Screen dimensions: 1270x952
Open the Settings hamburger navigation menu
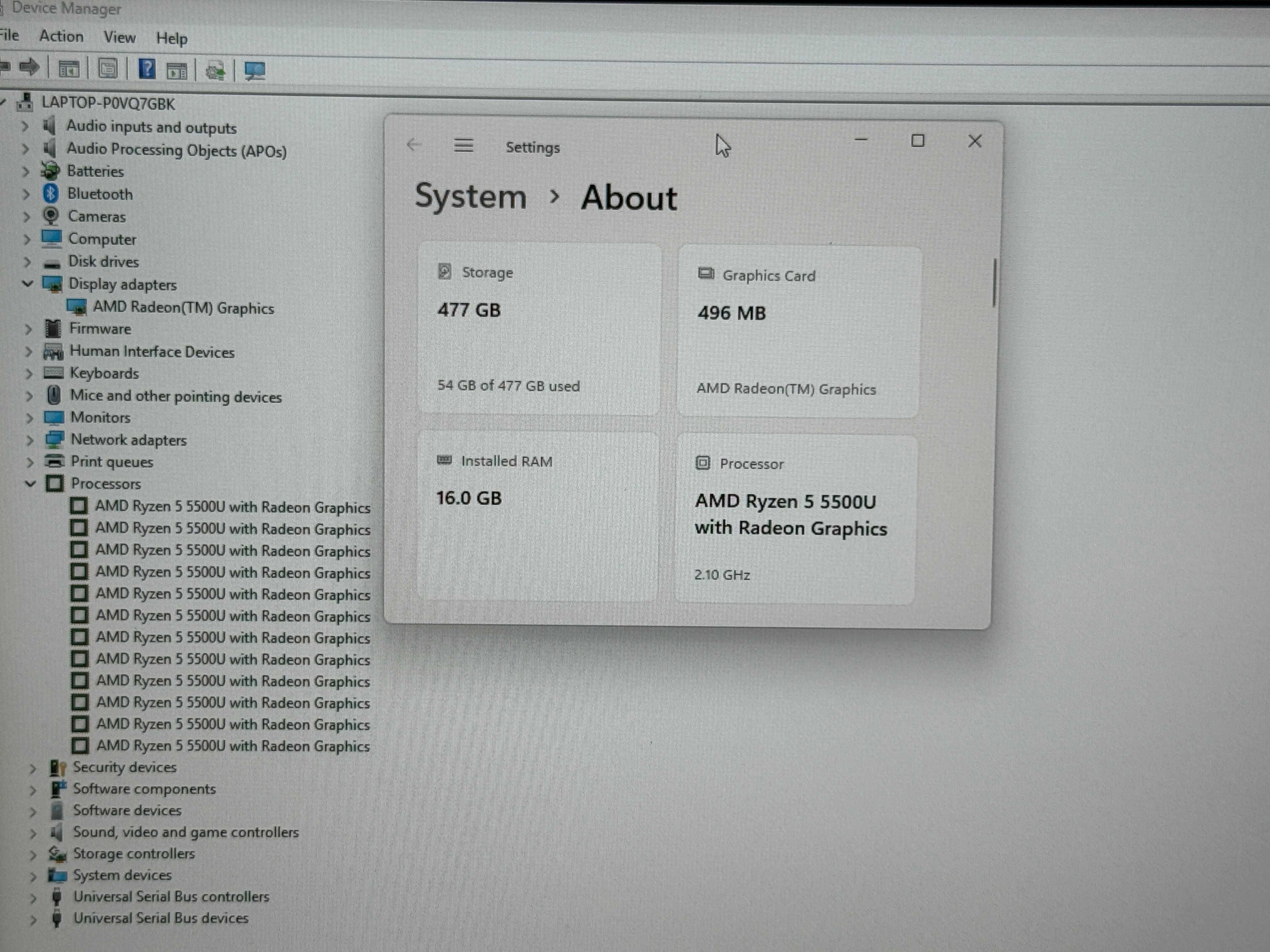point(463,145)
